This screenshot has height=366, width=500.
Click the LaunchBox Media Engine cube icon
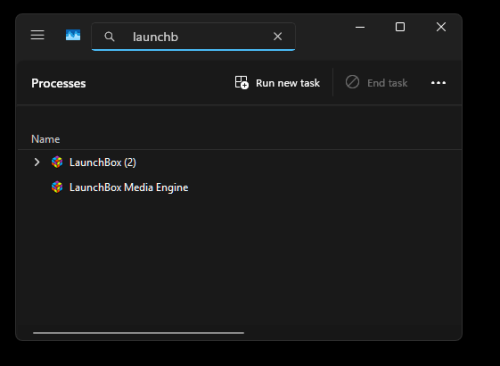tap(57, 187)
